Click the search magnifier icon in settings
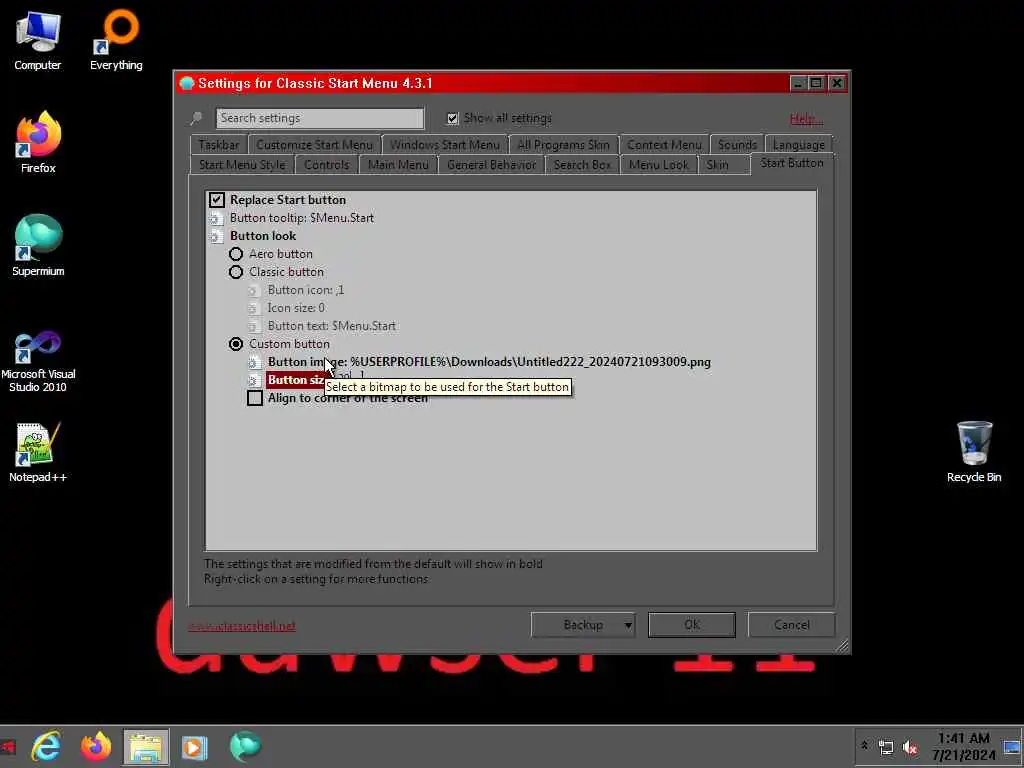Viewport: 1024px width, 768px height. 196,118
